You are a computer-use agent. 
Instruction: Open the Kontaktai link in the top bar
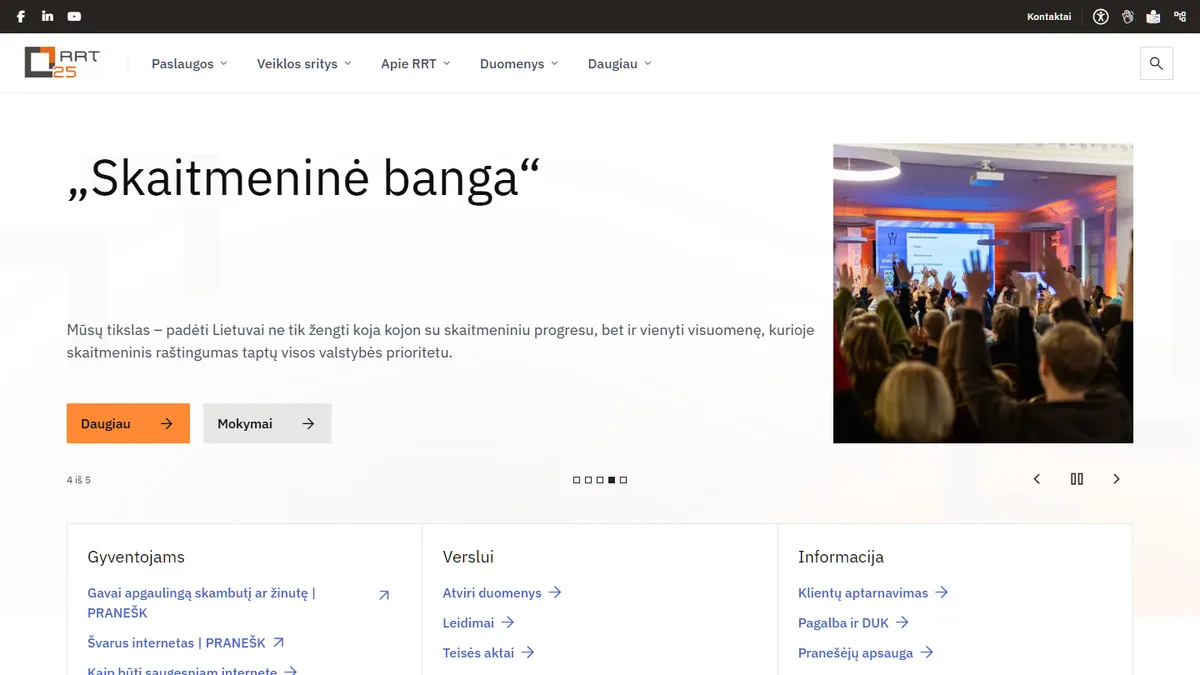(x=1049, y=16)
